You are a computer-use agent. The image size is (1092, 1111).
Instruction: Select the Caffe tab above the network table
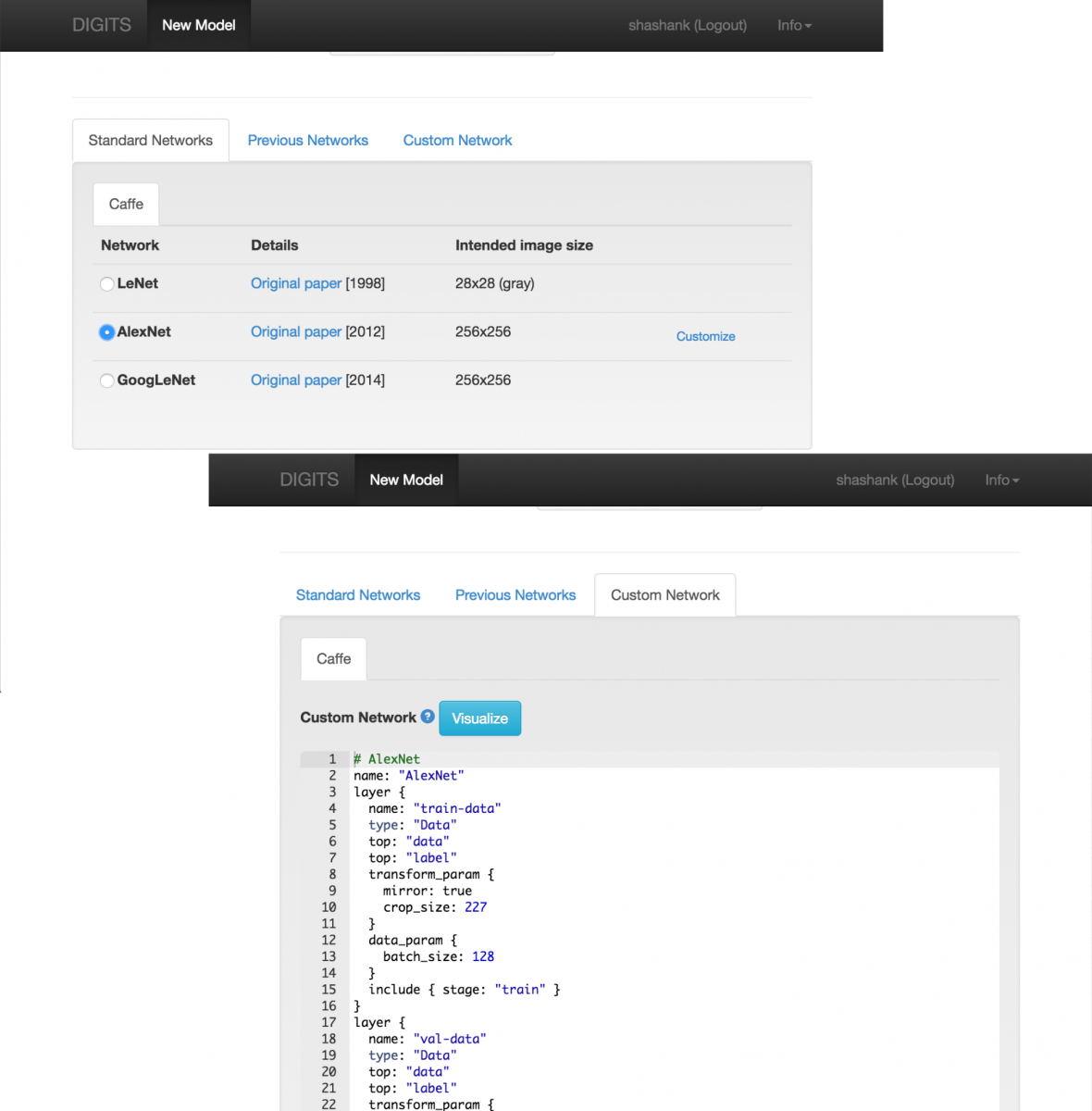[x=126, y=205]
